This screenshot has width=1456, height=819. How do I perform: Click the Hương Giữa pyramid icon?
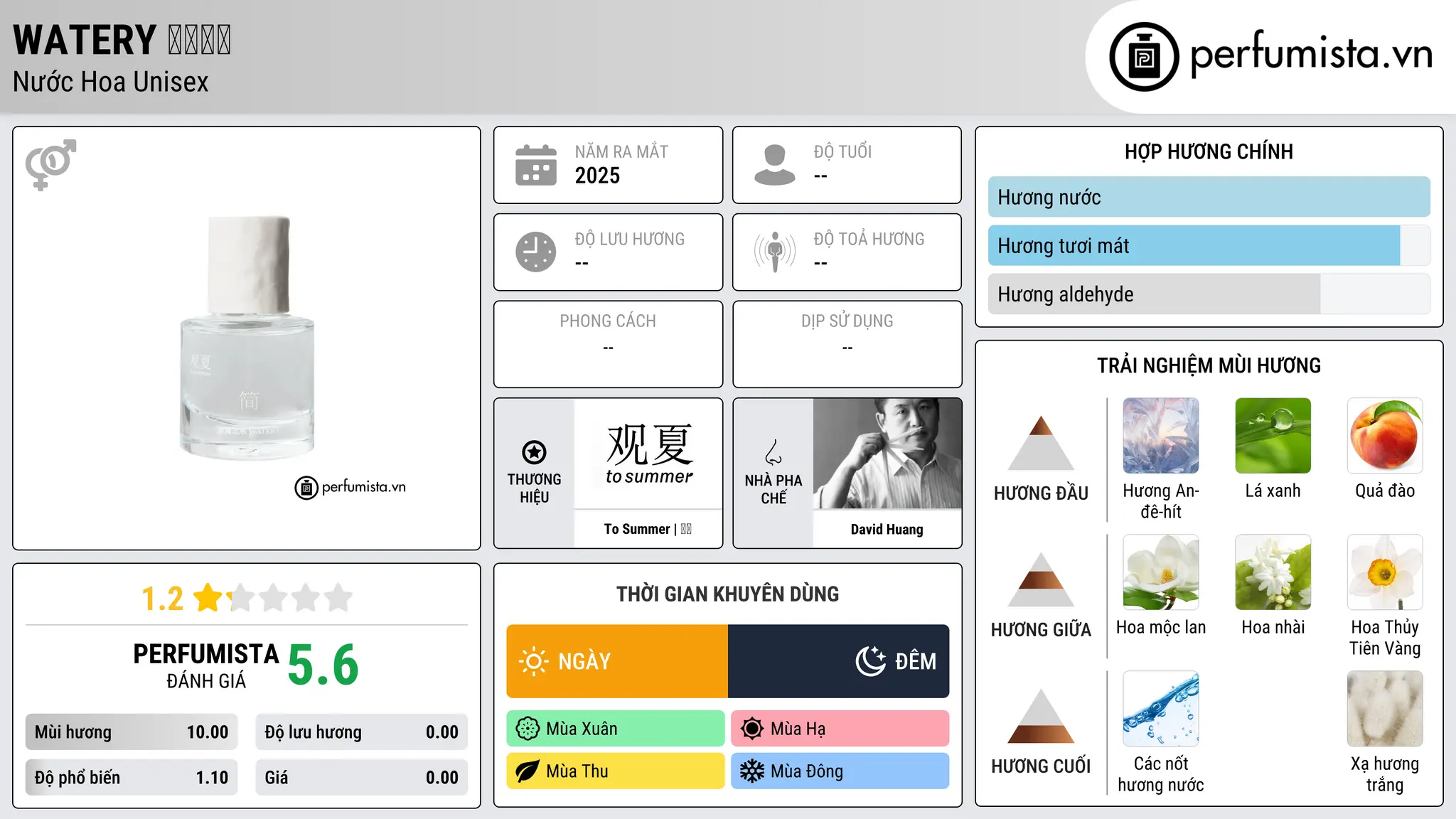(x=1041, y=579)
